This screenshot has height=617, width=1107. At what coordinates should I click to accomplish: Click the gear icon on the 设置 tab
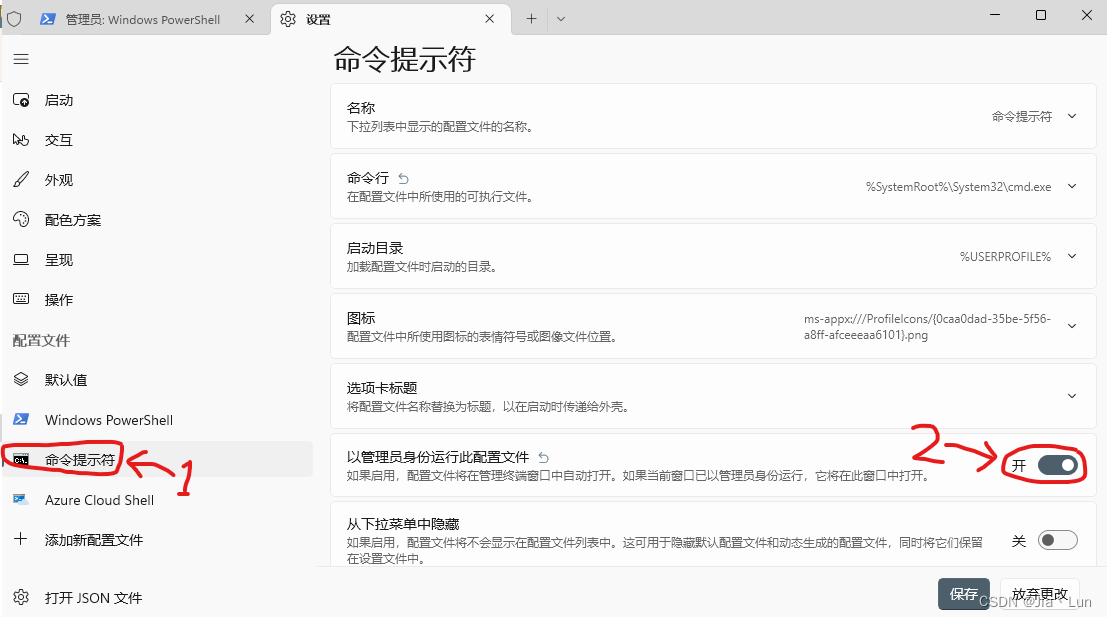pyautogui.click(x=288, y=19)
